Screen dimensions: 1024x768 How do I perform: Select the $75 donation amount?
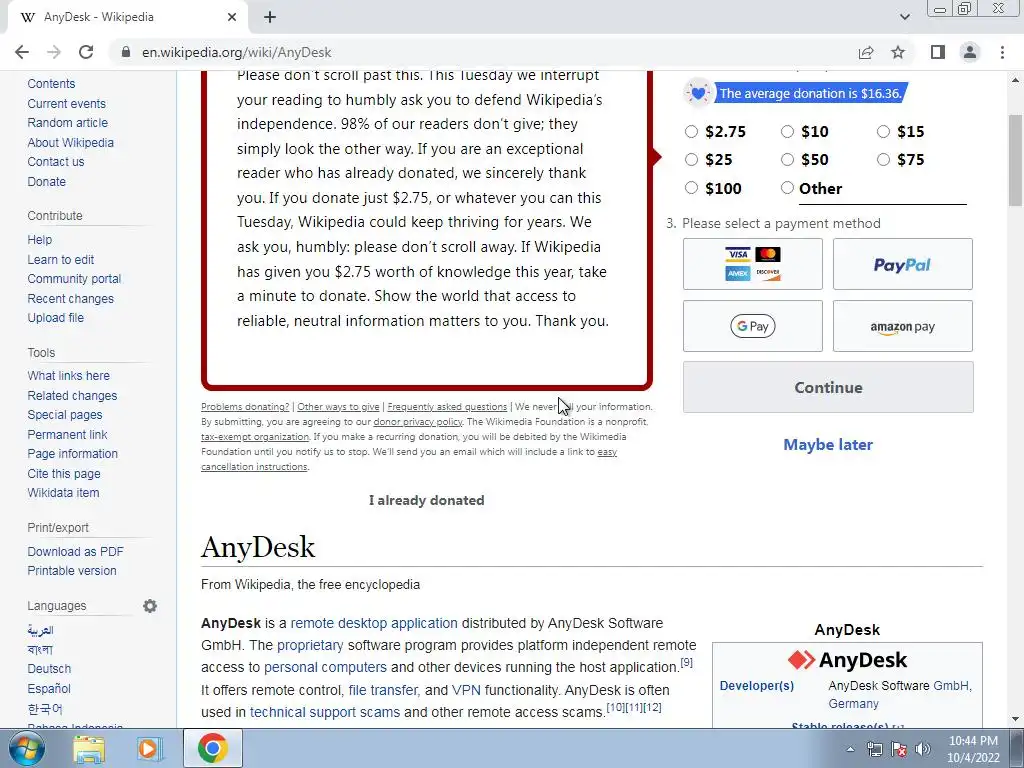click(x=883, y=159)
